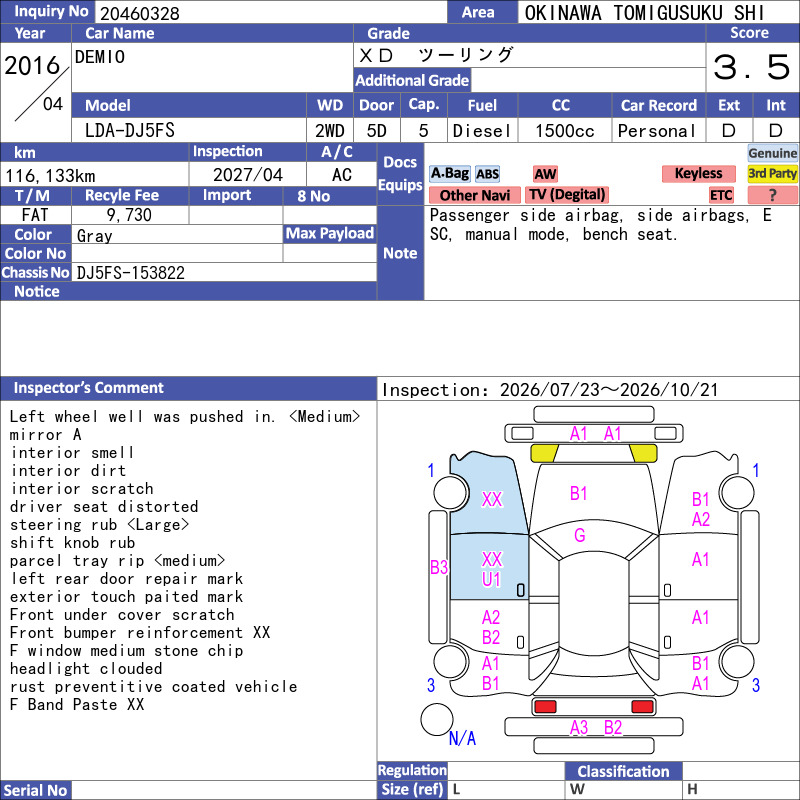The height and width of the screenshot is (800, 800).
Task: Click the U1 mark on left front door
Action: 491,580
